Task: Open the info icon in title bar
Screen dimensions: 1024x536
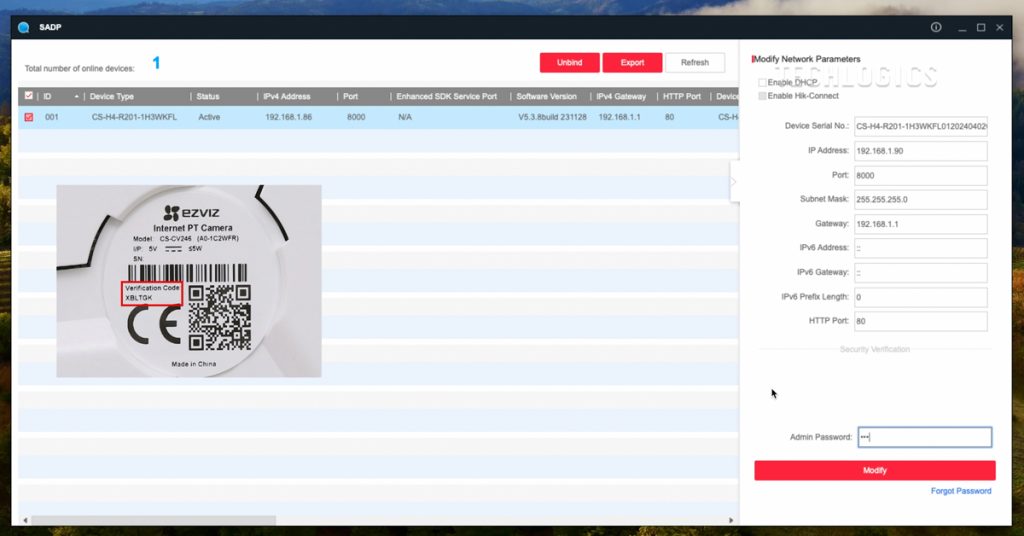Action: click(936, 28)
